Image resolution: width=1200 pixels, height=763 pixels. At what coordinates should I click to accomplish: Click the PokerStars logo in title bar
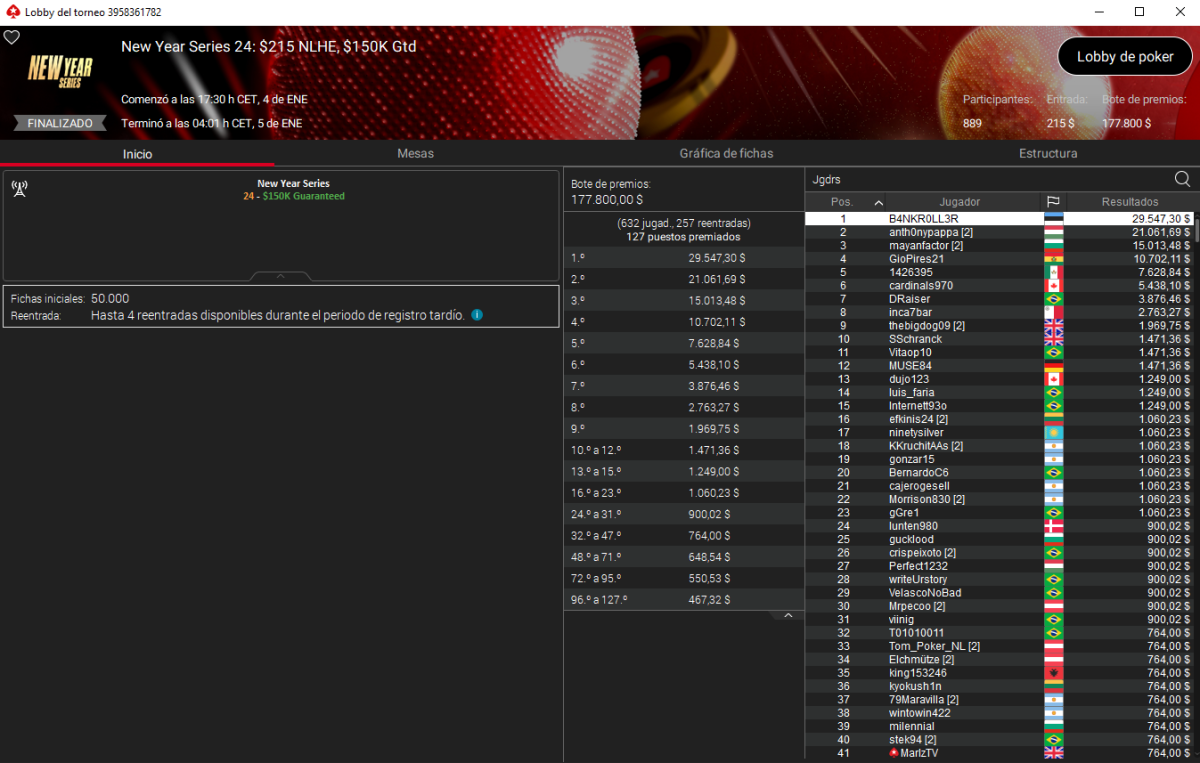(x=12, y=12)
